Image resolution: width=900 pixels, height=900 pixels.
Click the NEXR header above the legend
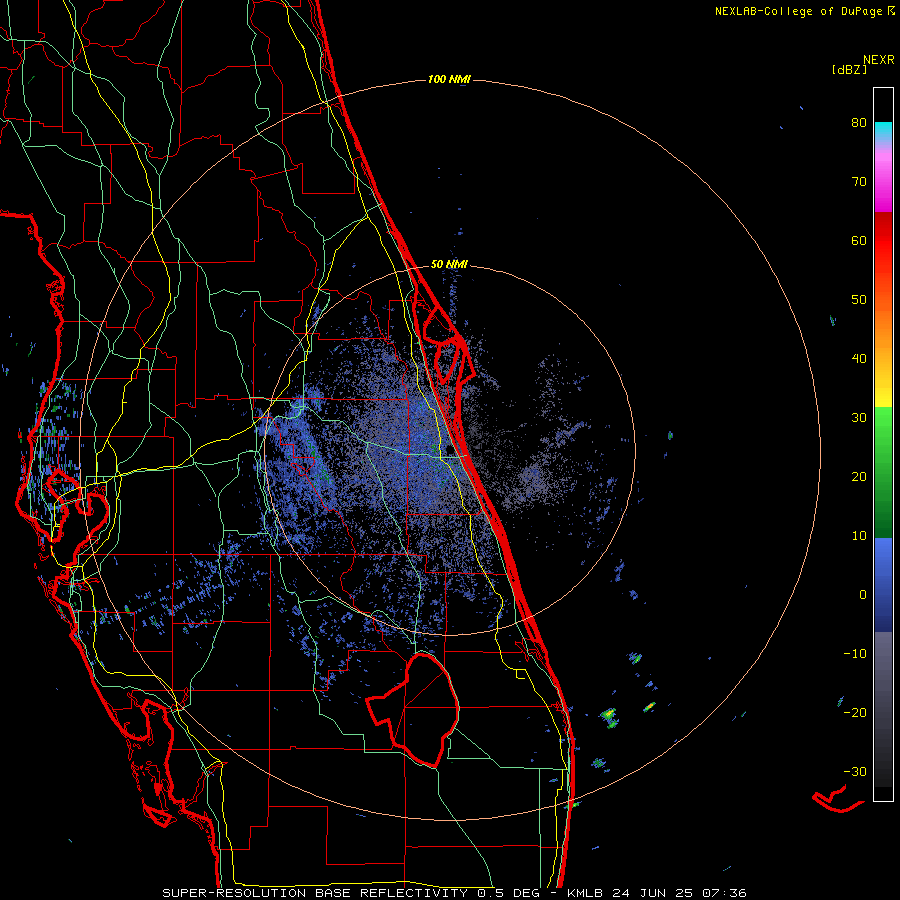[x=879, y=60]
